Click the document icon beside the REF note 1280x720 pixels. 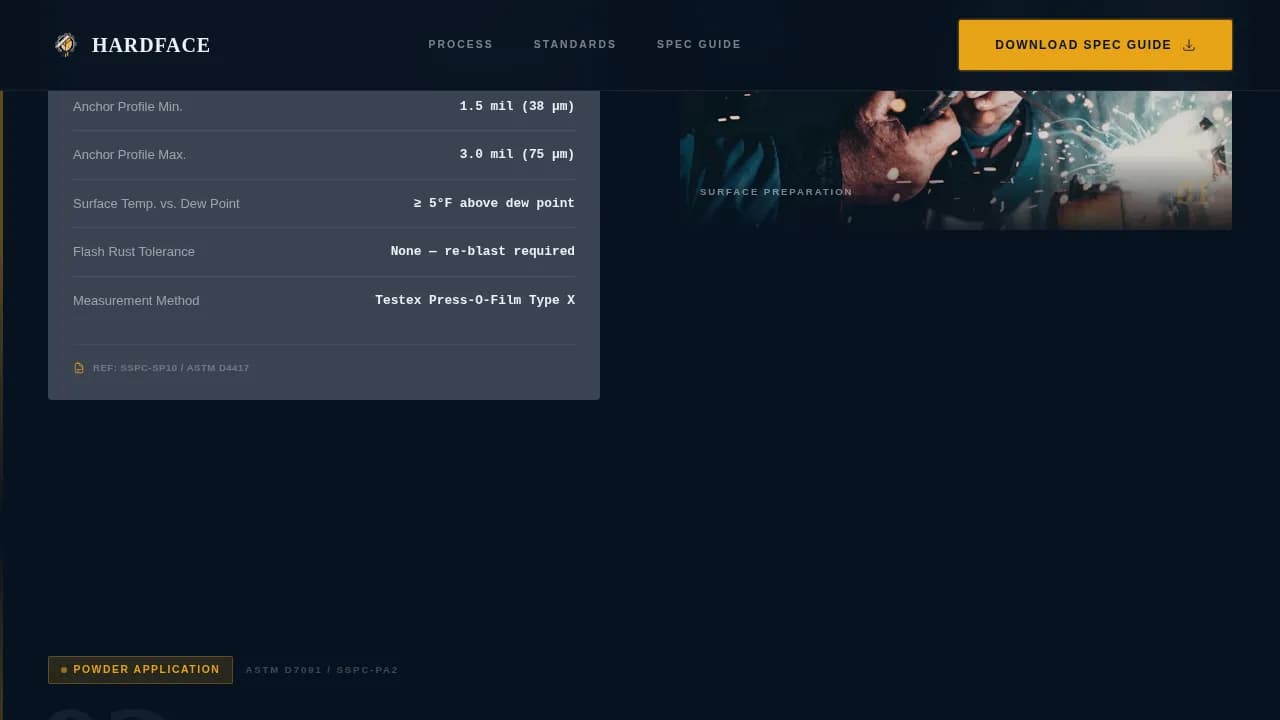(79, 368)
